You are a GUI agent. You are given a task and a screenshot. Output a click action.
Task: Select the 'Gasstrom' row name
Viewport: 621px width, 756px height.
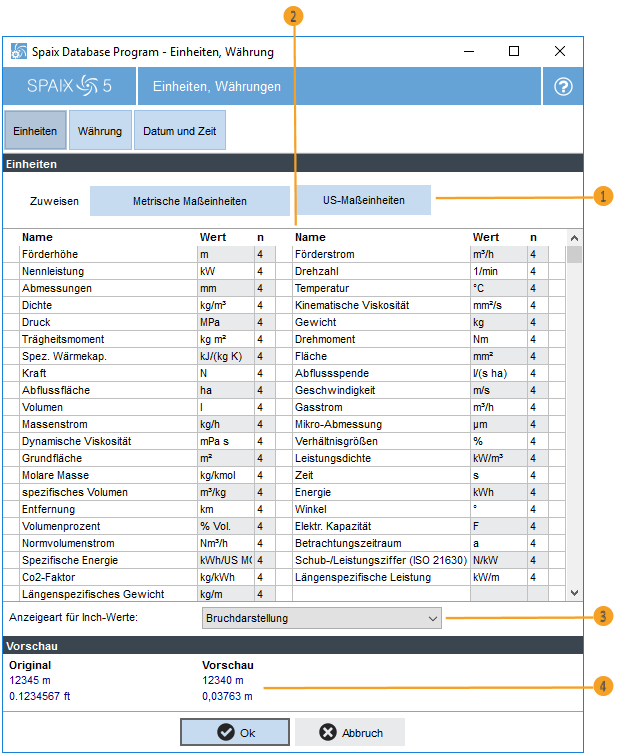[319, 407]
